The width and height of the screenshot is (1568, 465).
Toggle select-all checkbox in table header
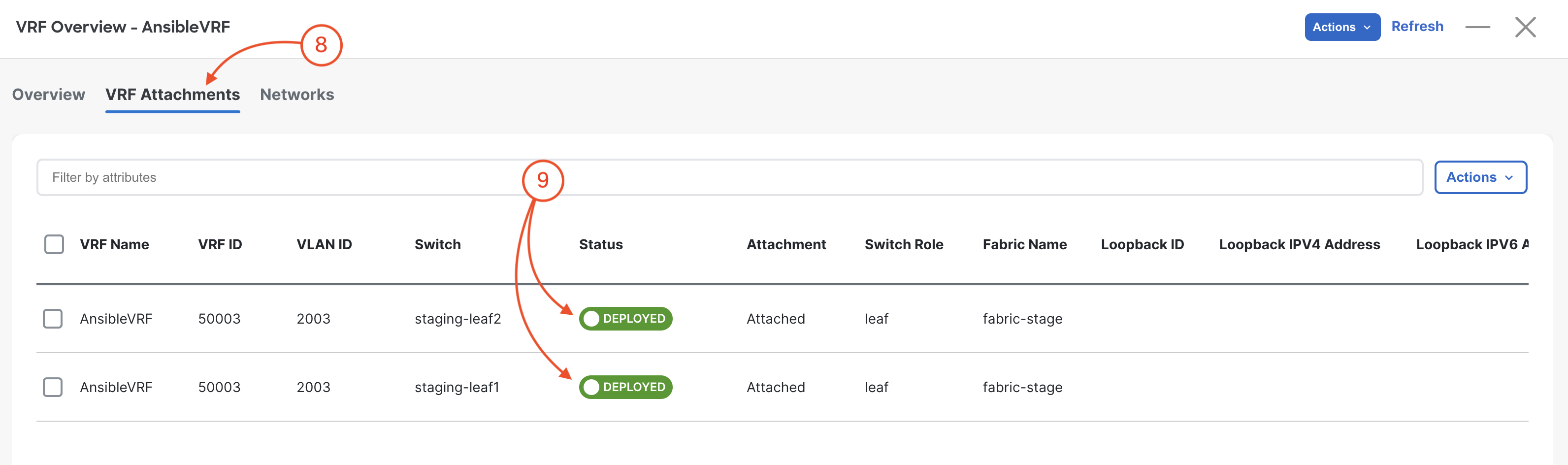[x=54, y=244]
